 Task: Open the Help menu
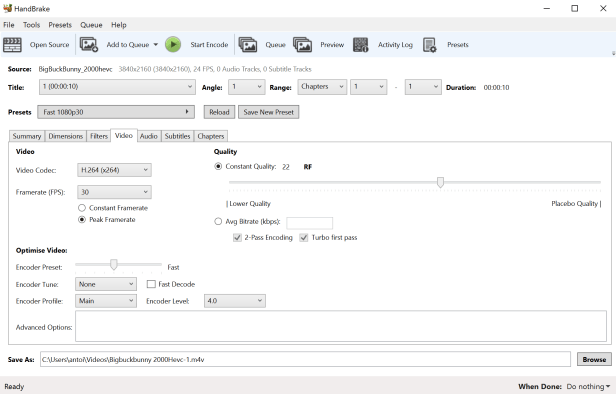[x=119, y=25]
